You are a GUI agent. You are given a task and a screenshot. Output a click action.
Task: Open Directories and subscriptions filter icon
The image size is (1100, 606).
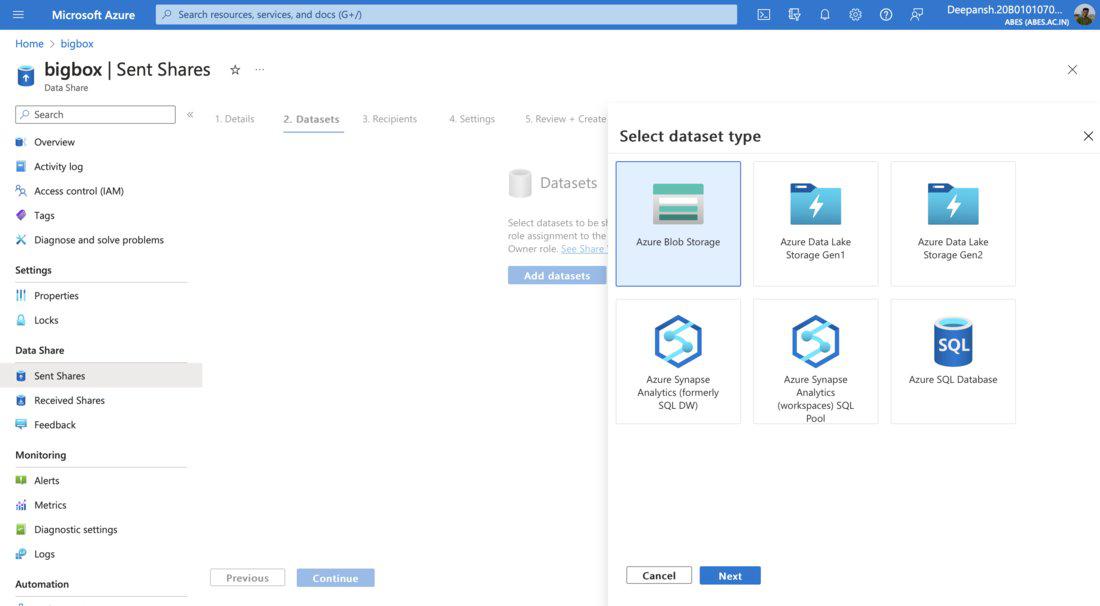click(x=794, y=14)
